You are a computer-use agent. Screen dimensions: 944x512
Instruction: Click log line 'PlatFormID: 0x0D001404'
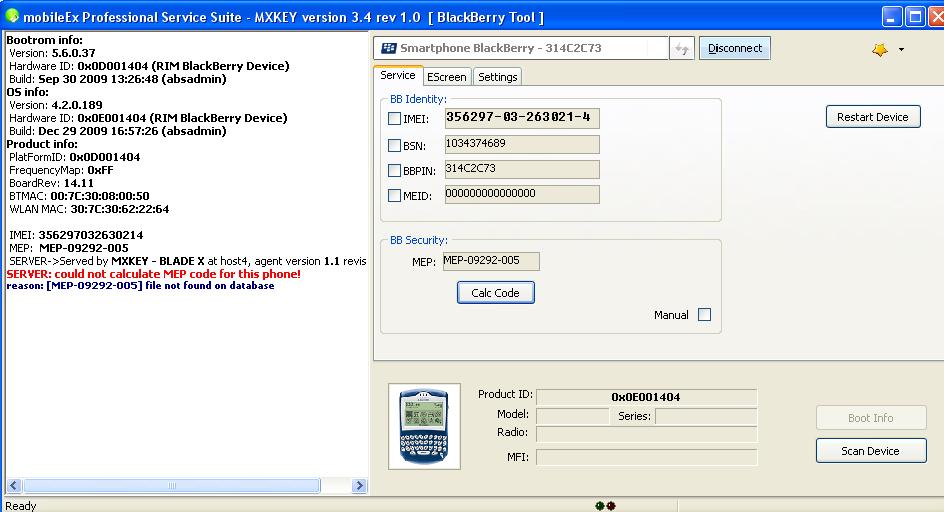(75, 157)
